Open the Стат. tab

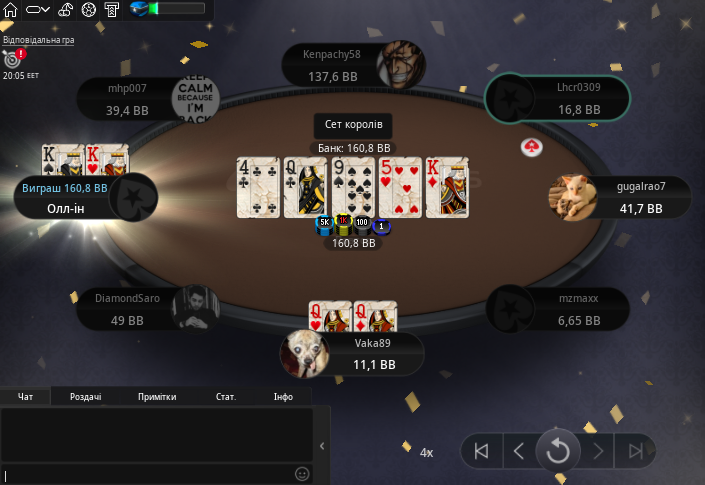point(226,397)
